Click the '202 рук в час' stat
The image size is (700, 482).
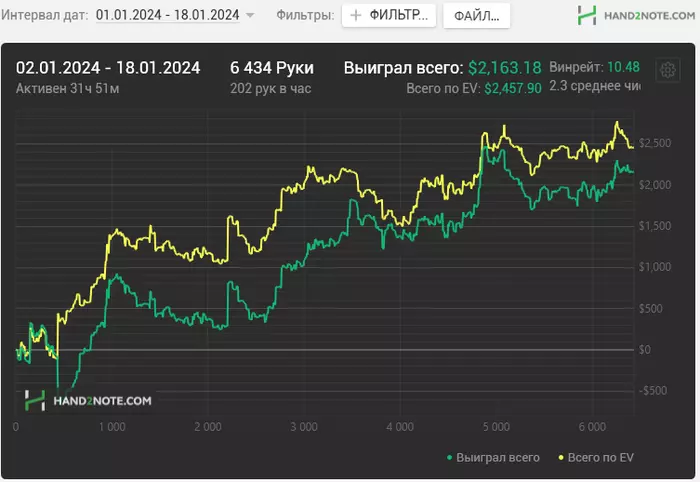point(273,88)
